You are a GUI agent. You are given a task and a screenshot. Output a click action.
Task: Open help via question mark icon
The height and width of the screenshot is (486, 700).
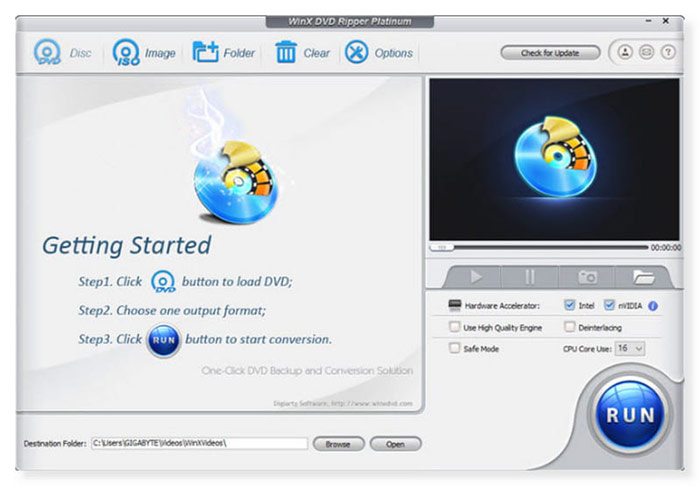668,52
